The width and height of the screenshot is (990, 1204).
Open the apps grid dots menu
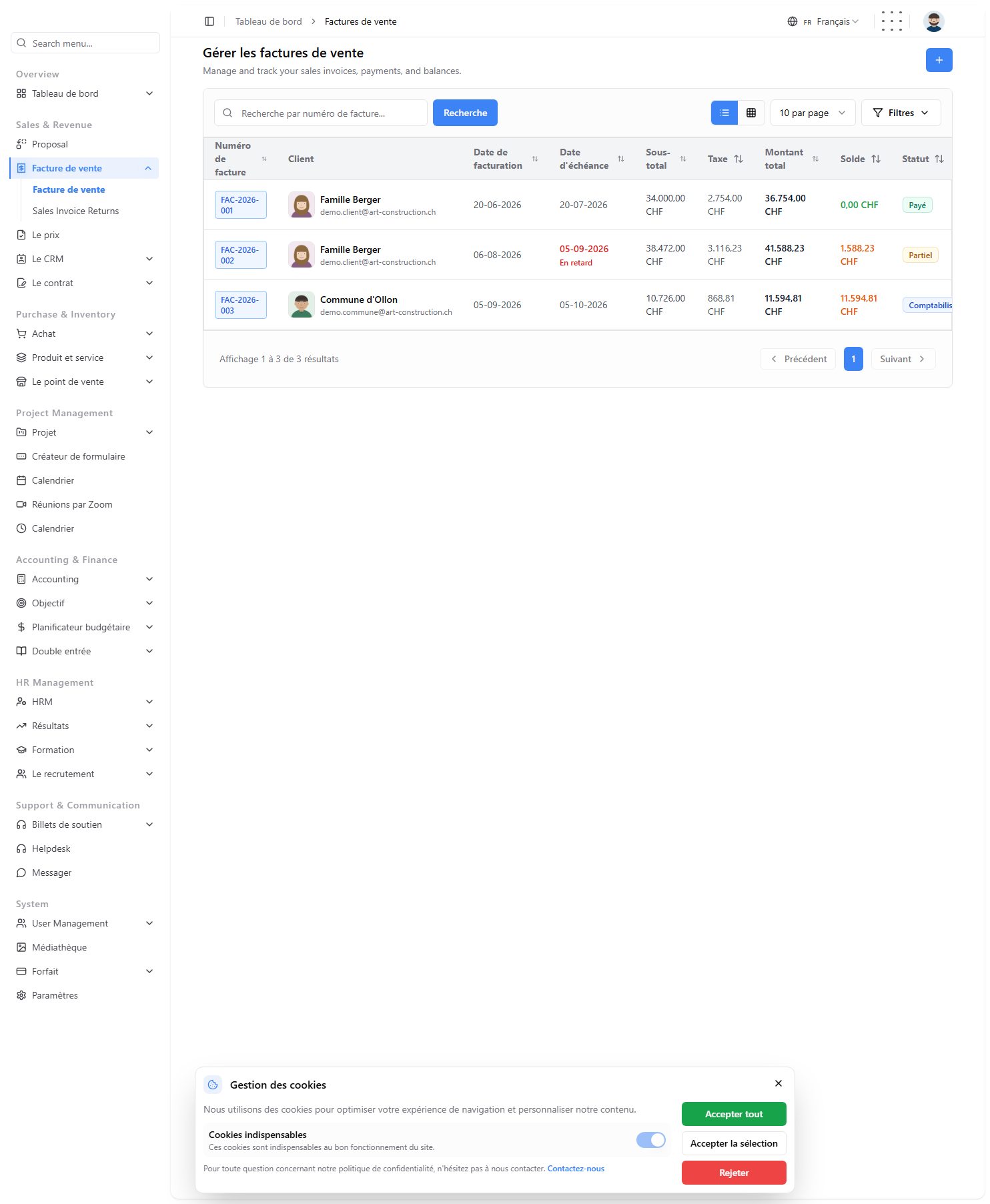pos(892,21)
